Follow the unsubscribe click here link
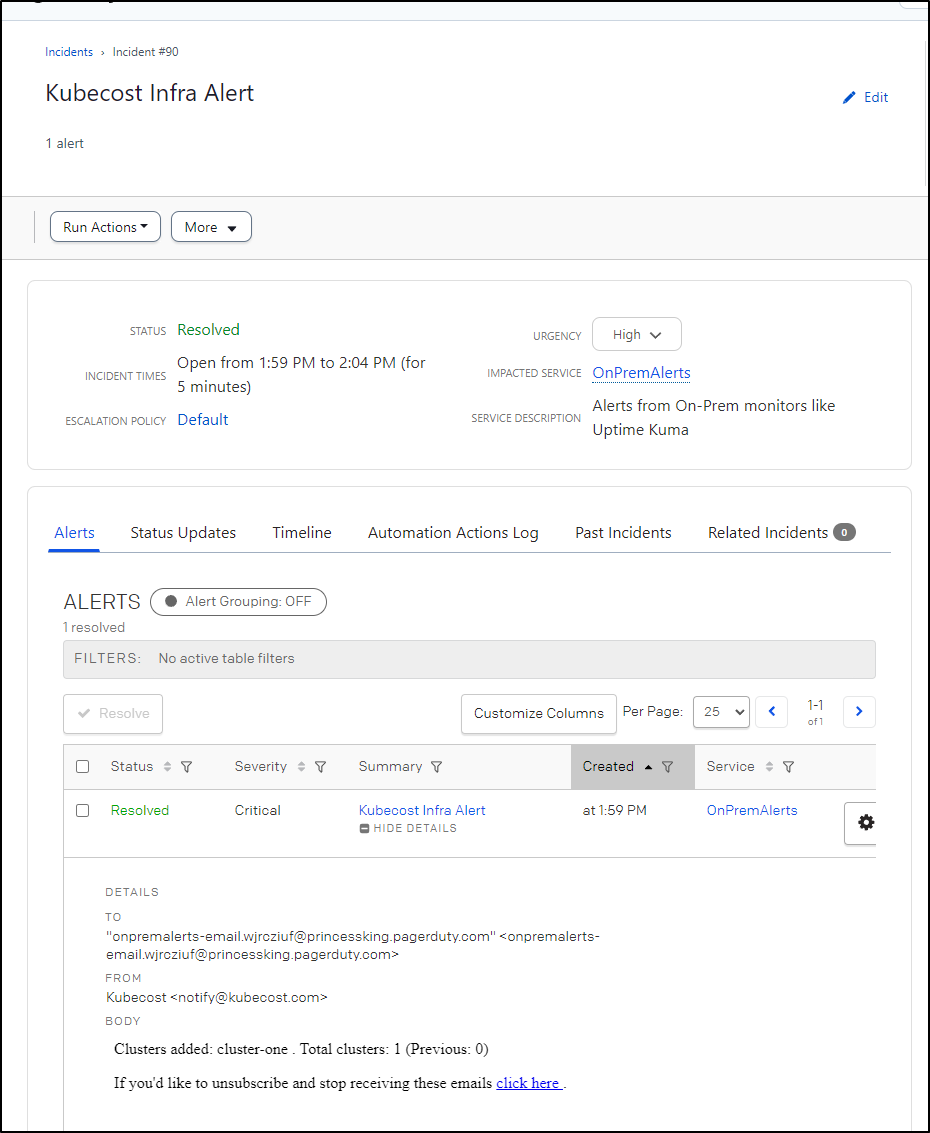This screenshot has width=930, height=1133. click(x=528, y=1083)
